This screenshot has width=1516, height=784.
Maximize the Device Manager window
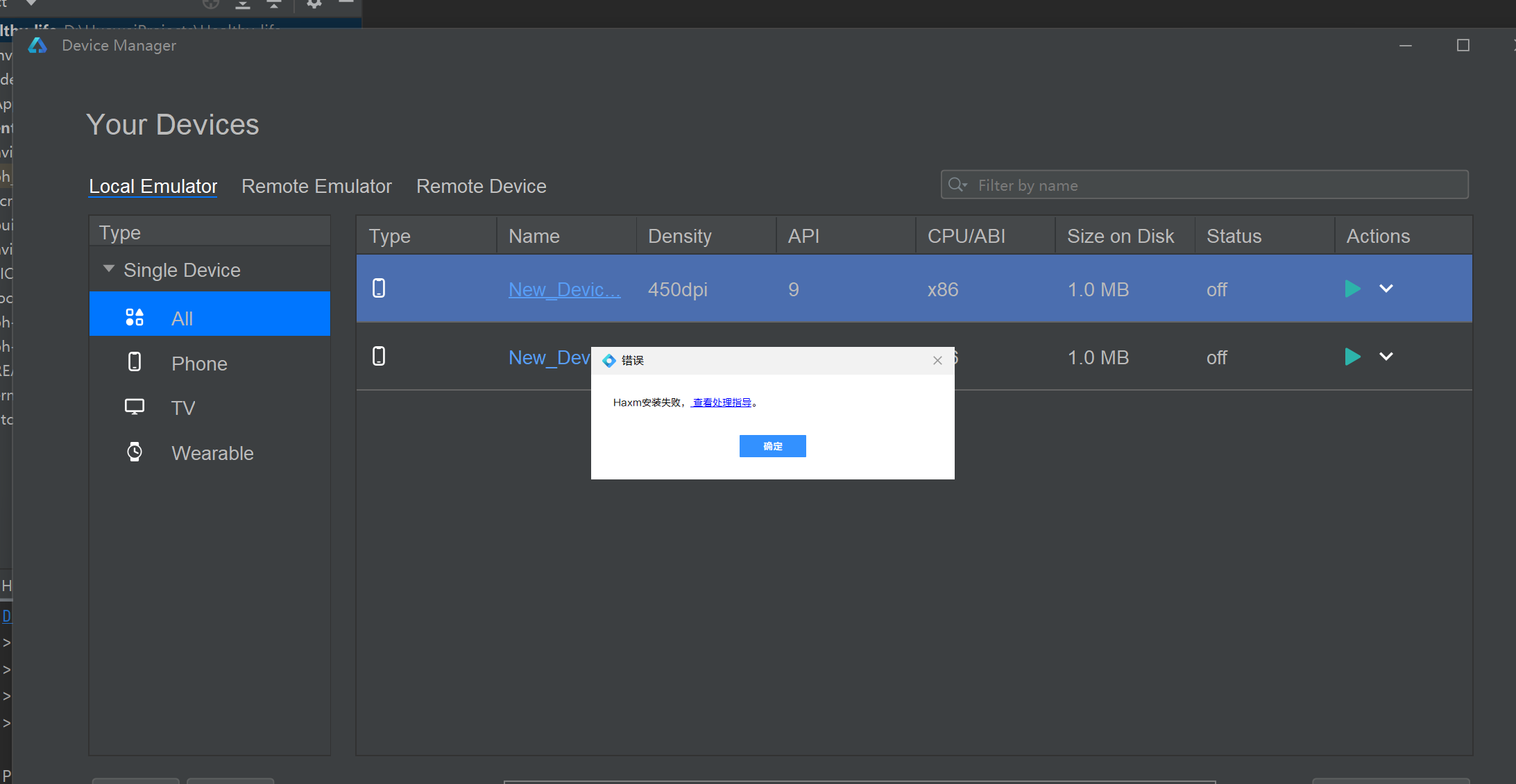tap(1463, 45)
